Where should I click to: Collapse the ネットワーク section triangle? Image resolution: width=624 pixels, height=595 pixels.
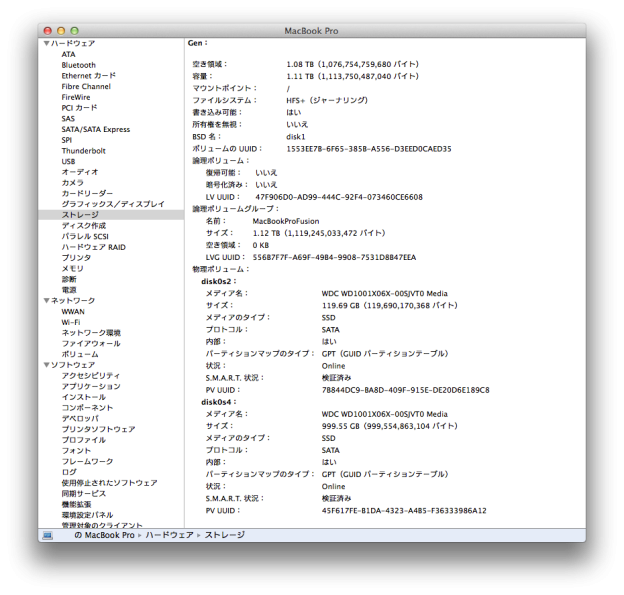tap(47, 300)
